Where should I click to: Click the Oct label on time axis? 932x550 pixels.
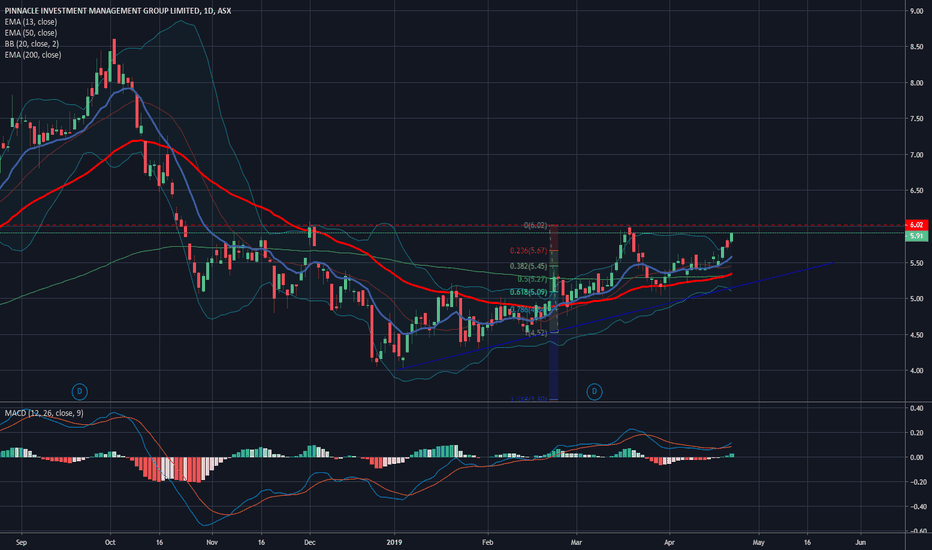tap(110, 542)
